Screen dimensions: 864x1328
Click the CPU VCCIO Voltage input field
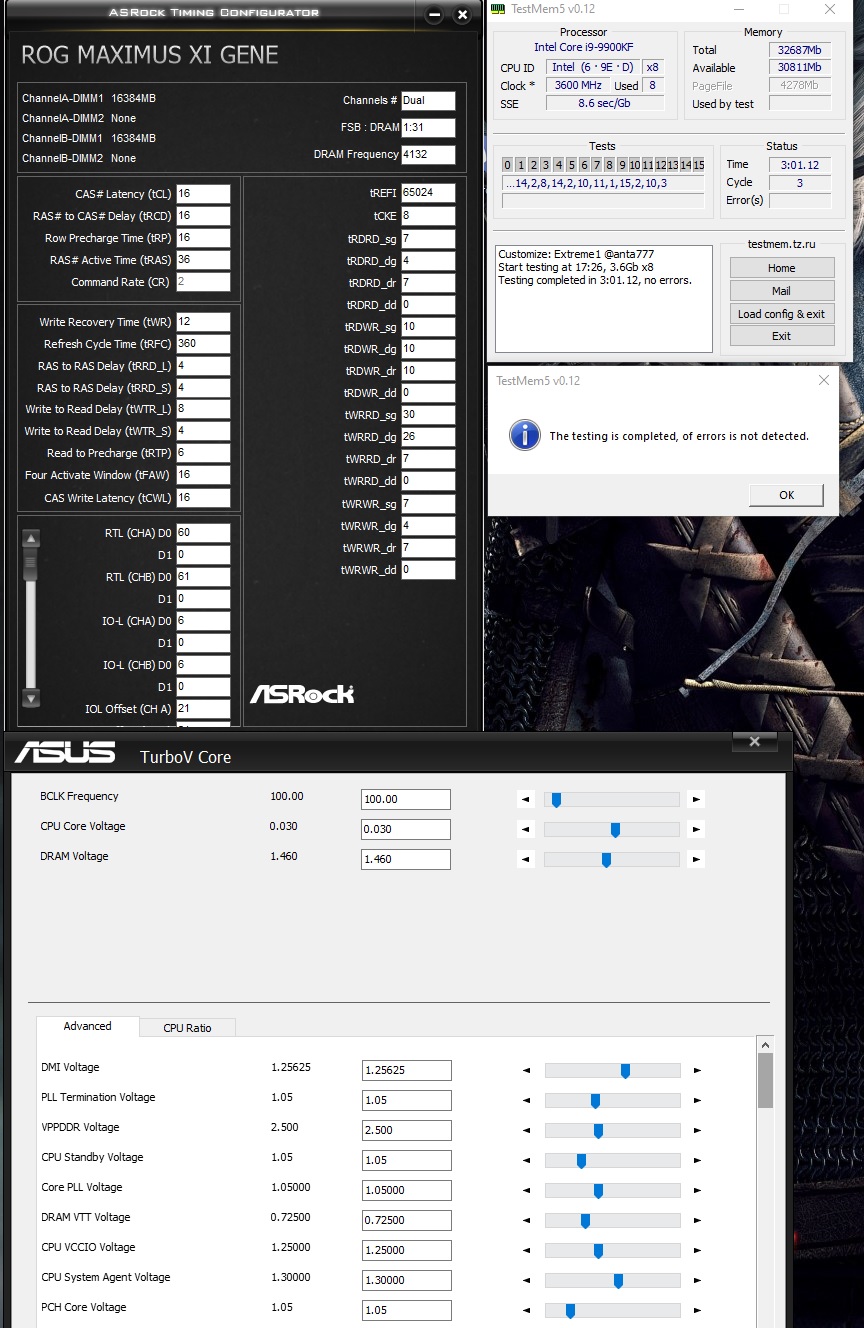click(407, 1250)
